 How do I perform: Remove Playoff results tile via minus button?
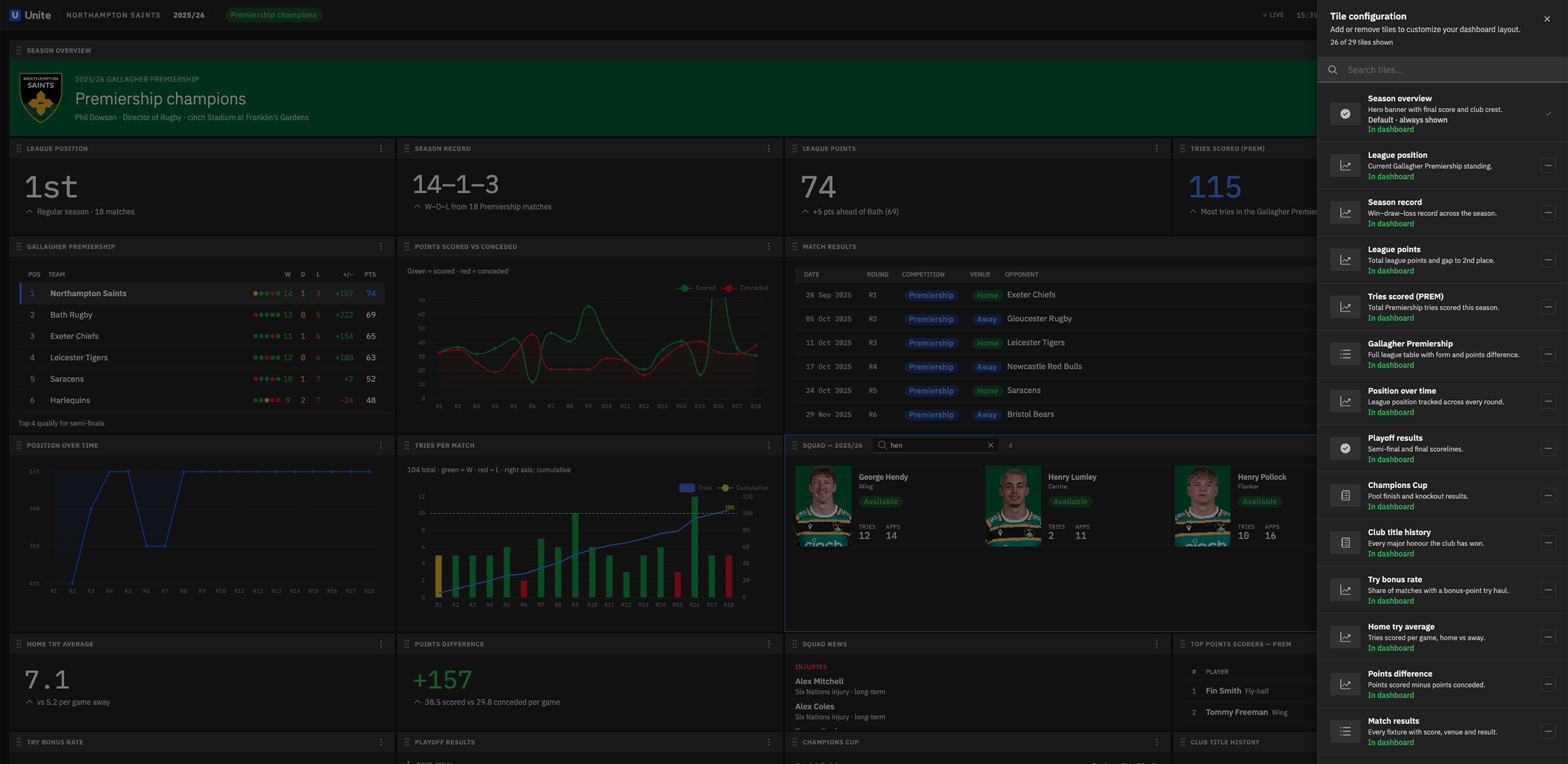click(x=1548, y=448)
